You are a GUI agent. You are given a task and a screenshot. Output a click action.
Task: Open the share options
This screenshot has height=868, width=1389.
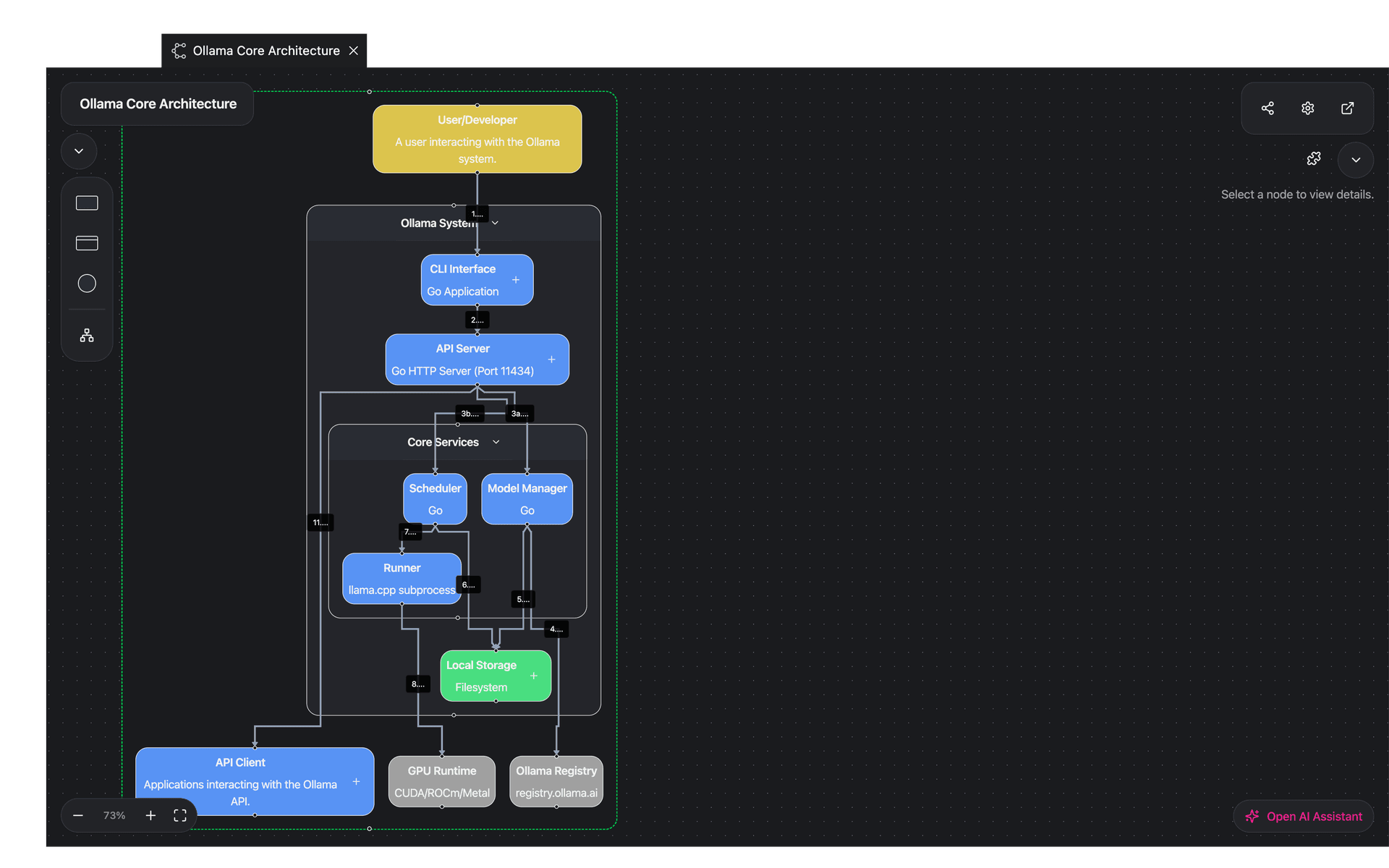1267,108
